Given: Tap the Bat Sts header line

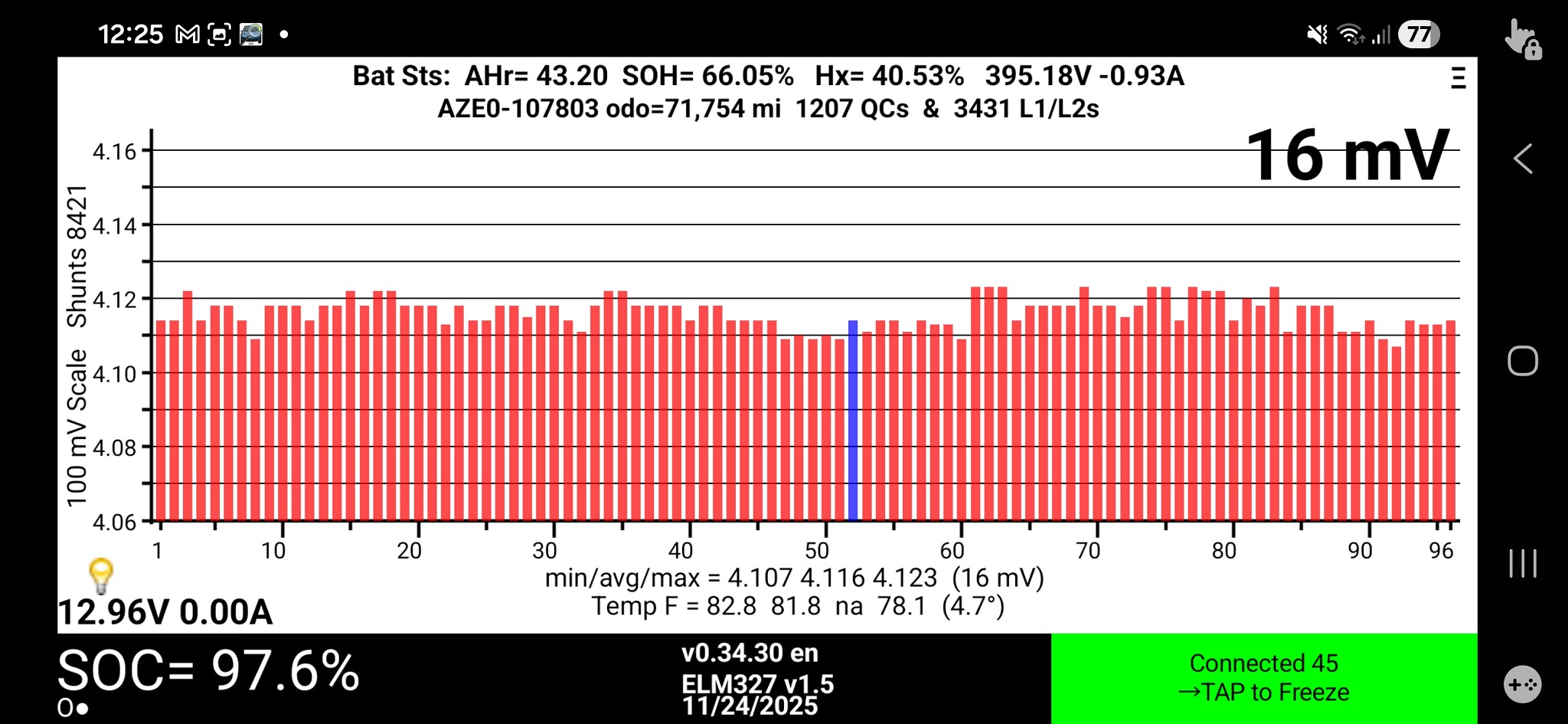Looking at the screenshot, I should pyautogui.click(x=768, y=76).
